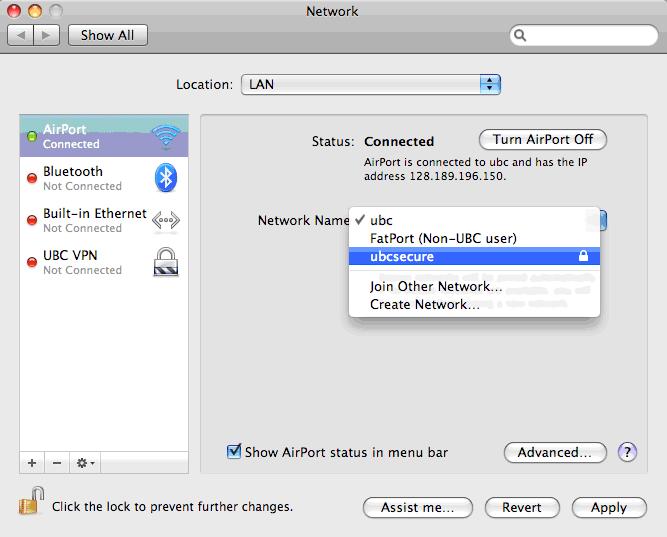Image resolution: width=667 pixels, height=537 pixels.
Task: Click the red Built-in Ethernet status dot
Action: point(32,220)
